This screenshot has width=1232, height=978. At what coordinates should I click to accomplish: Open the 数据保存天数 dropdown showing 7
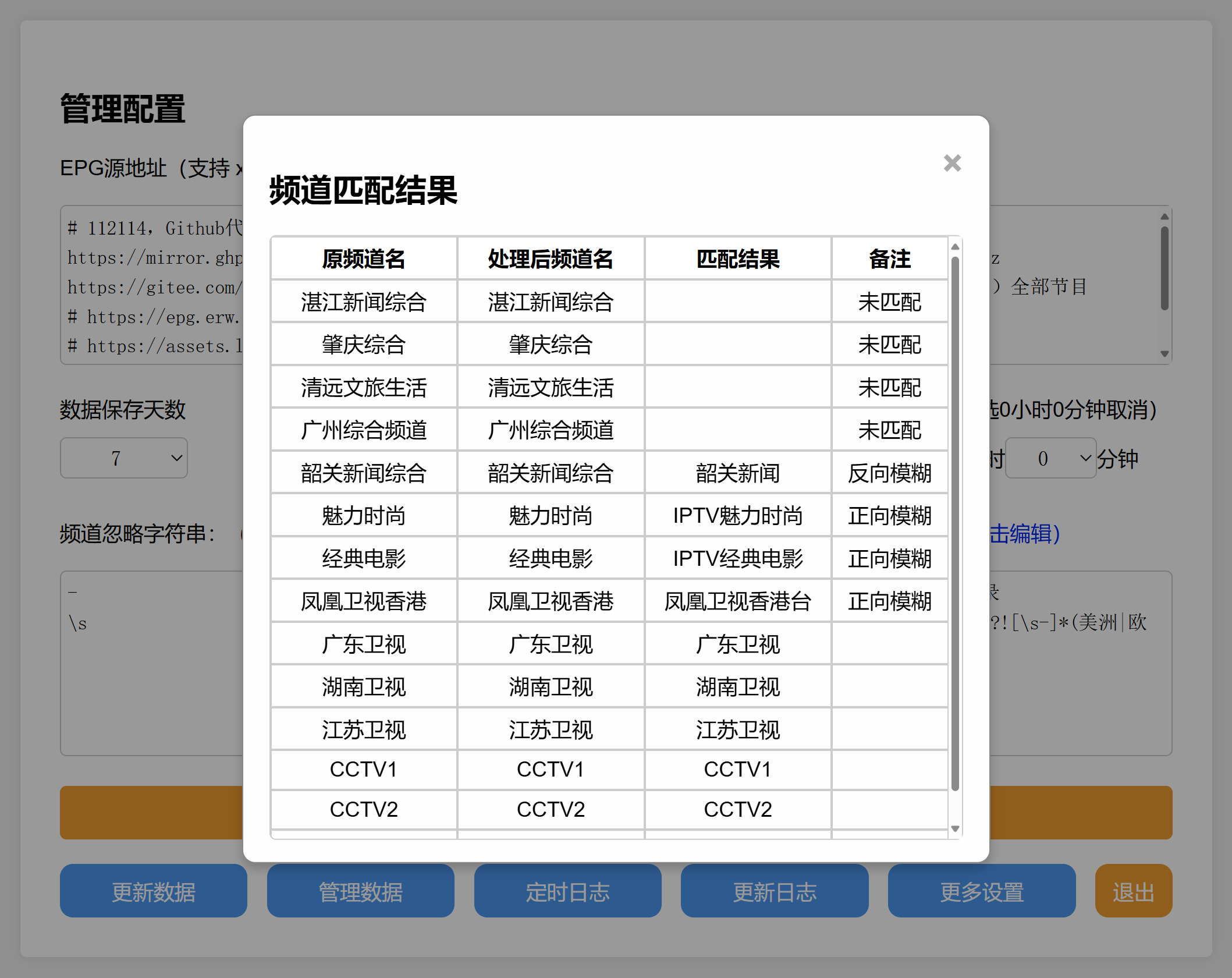[x=124, y=458]
